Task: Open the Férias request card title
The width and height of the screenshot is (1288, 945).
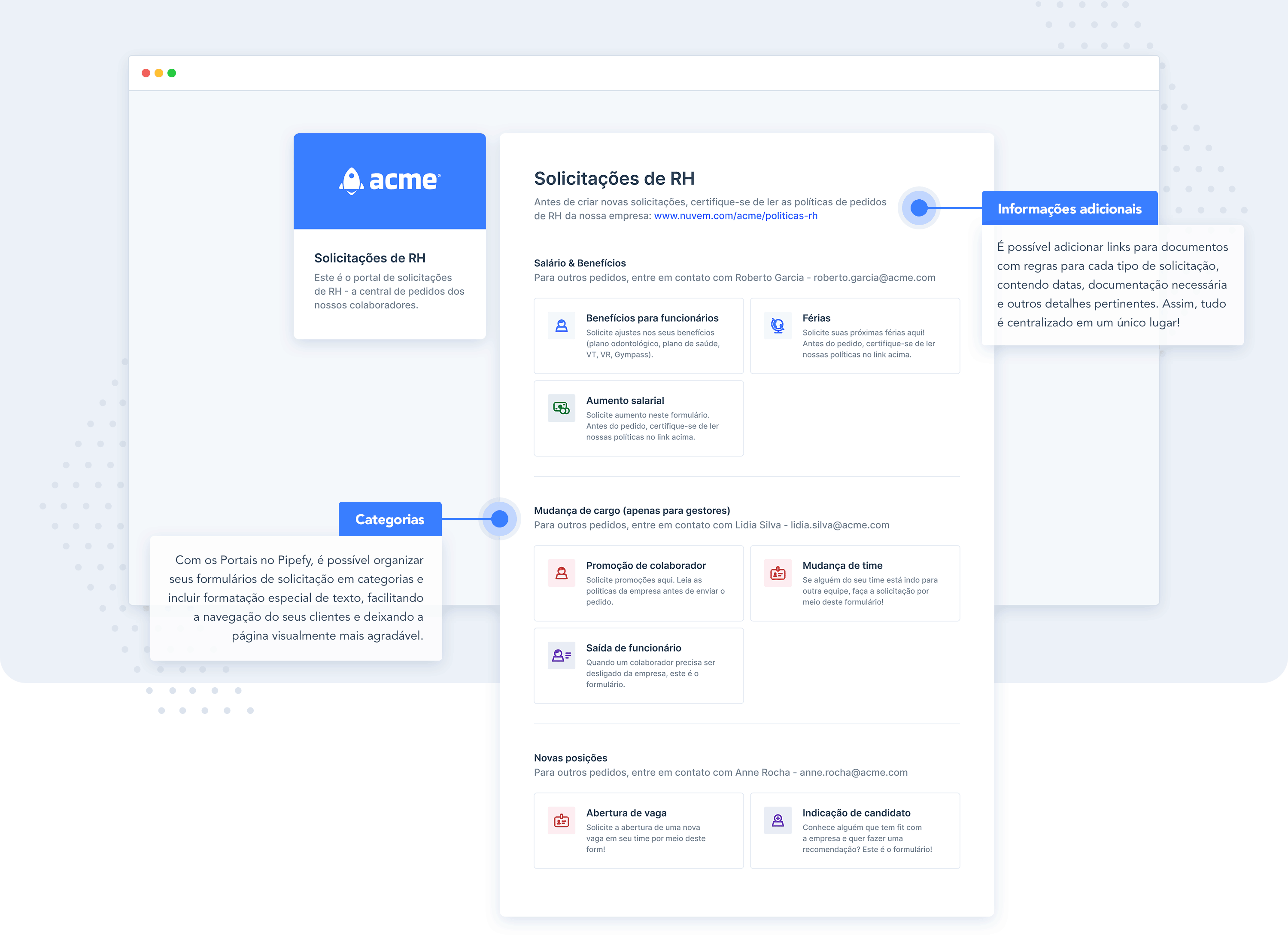Action: click(816, 318)
